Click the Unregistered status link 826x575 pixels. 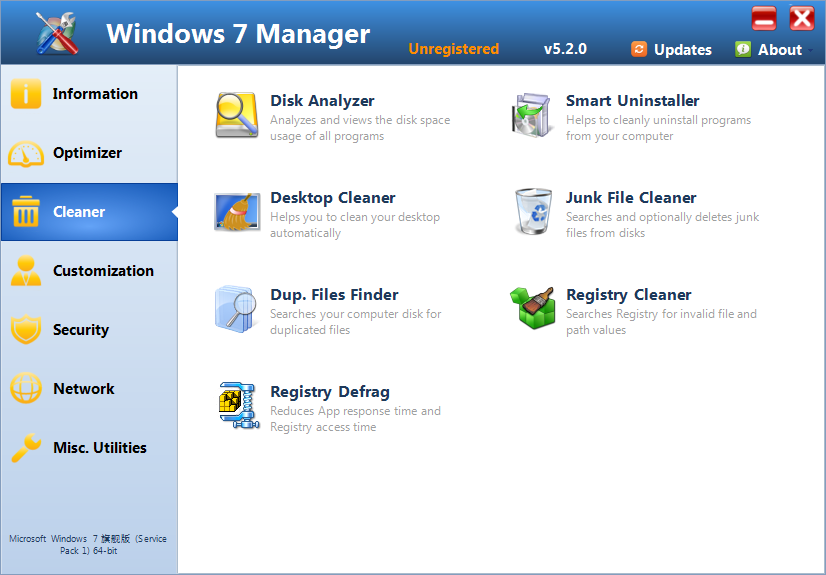point(453,49)
